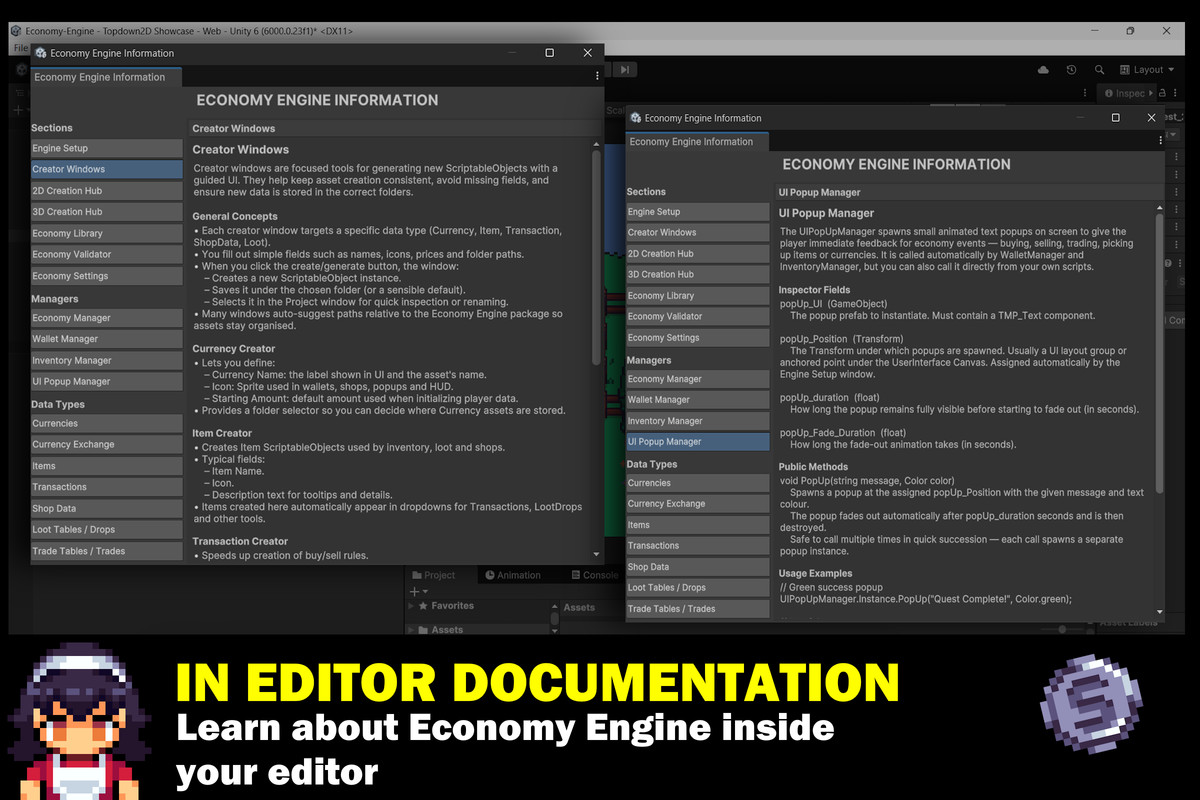Open Currencies in right info window

pyautogui.click(x=698, y=483)
